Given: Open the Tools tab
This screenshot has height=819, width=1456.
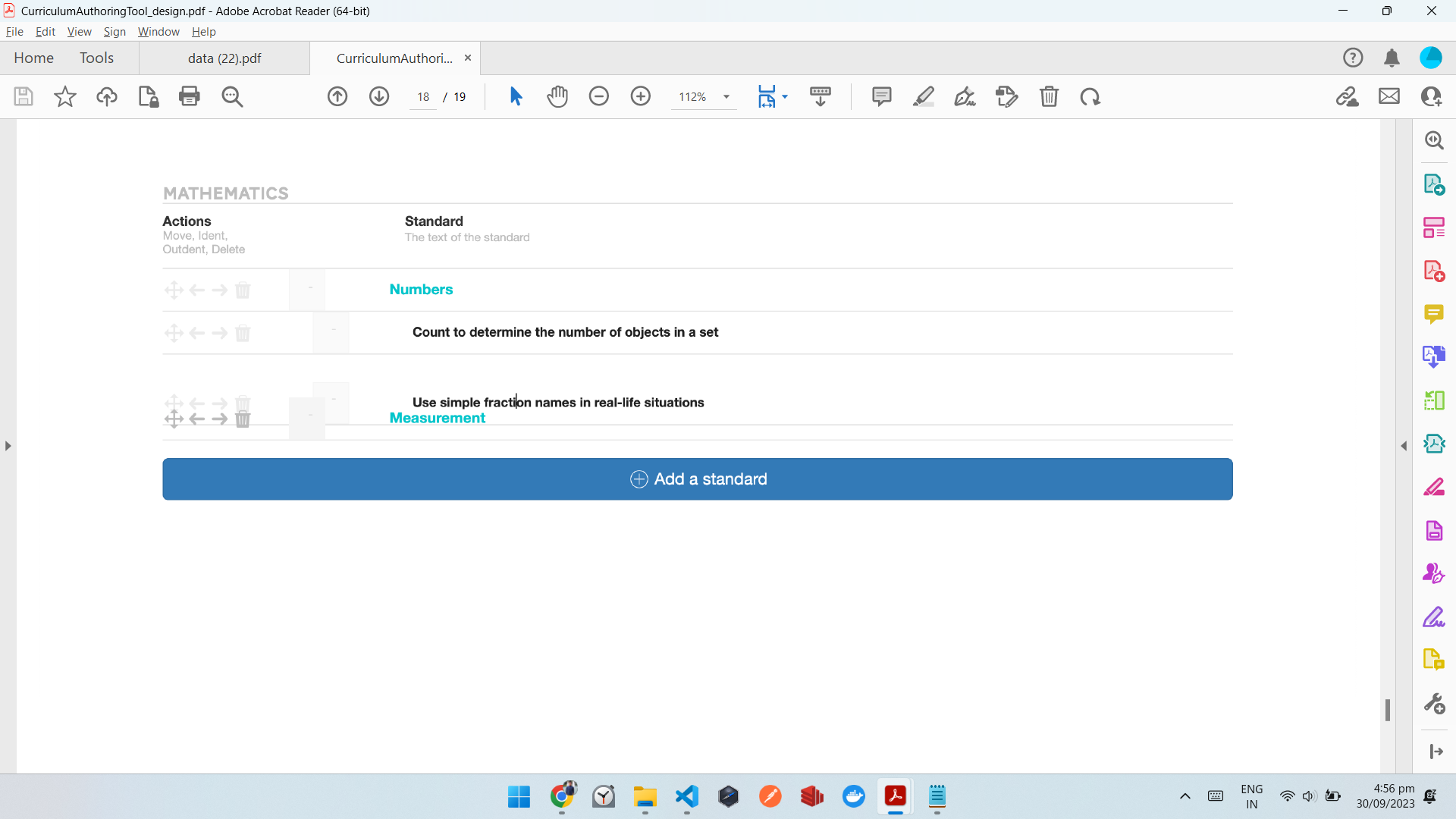Looking at the screenshot, I should [96, 58].
